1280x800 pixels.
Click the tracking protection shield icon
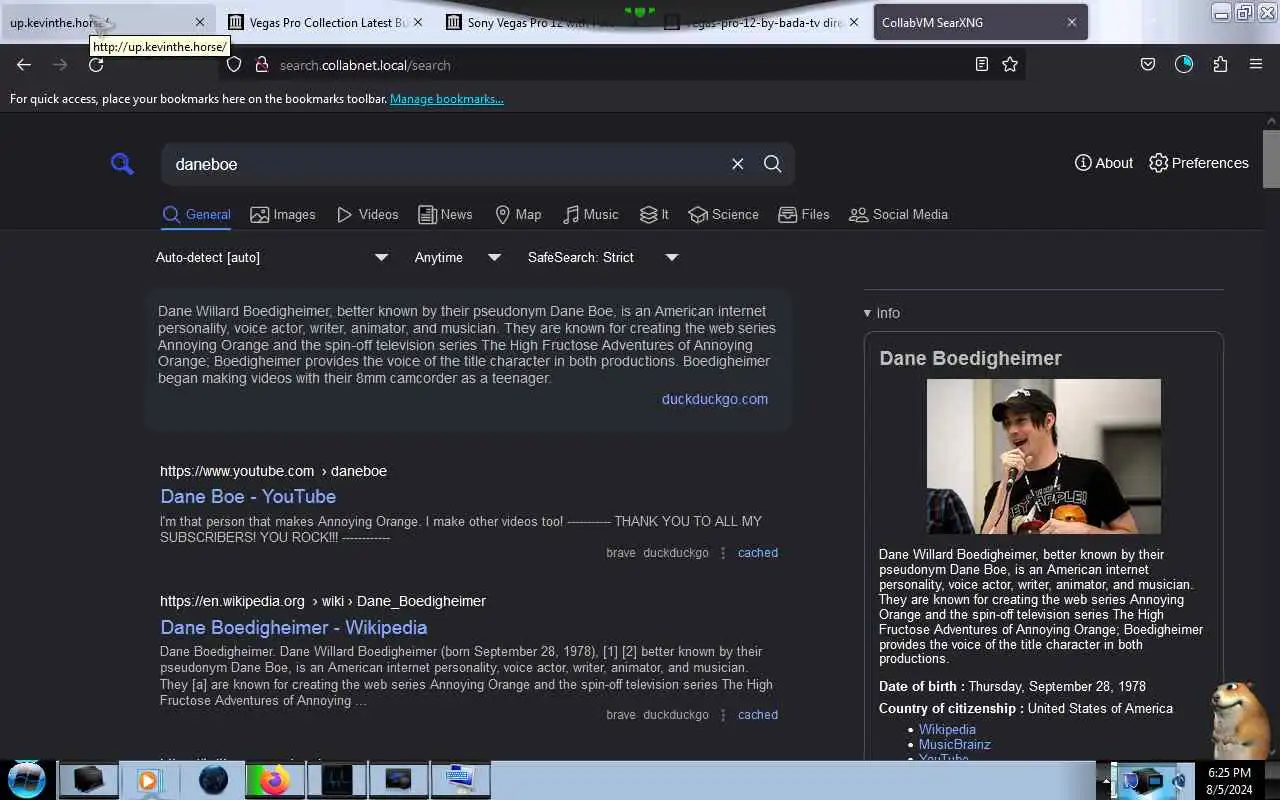click(234, 65)
